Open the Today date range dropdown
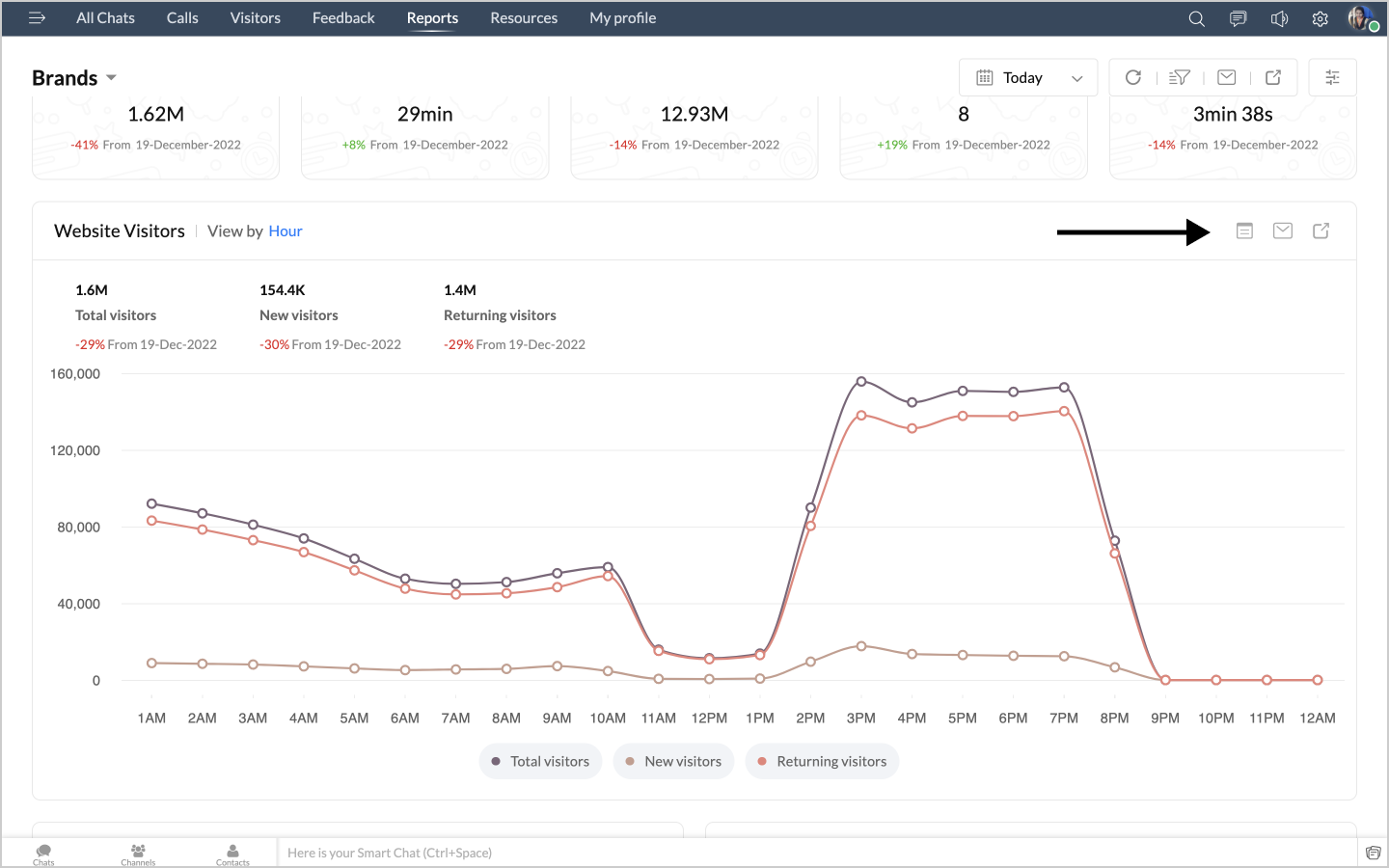This screenshot has height=868, width=1389. (1028, 77)
